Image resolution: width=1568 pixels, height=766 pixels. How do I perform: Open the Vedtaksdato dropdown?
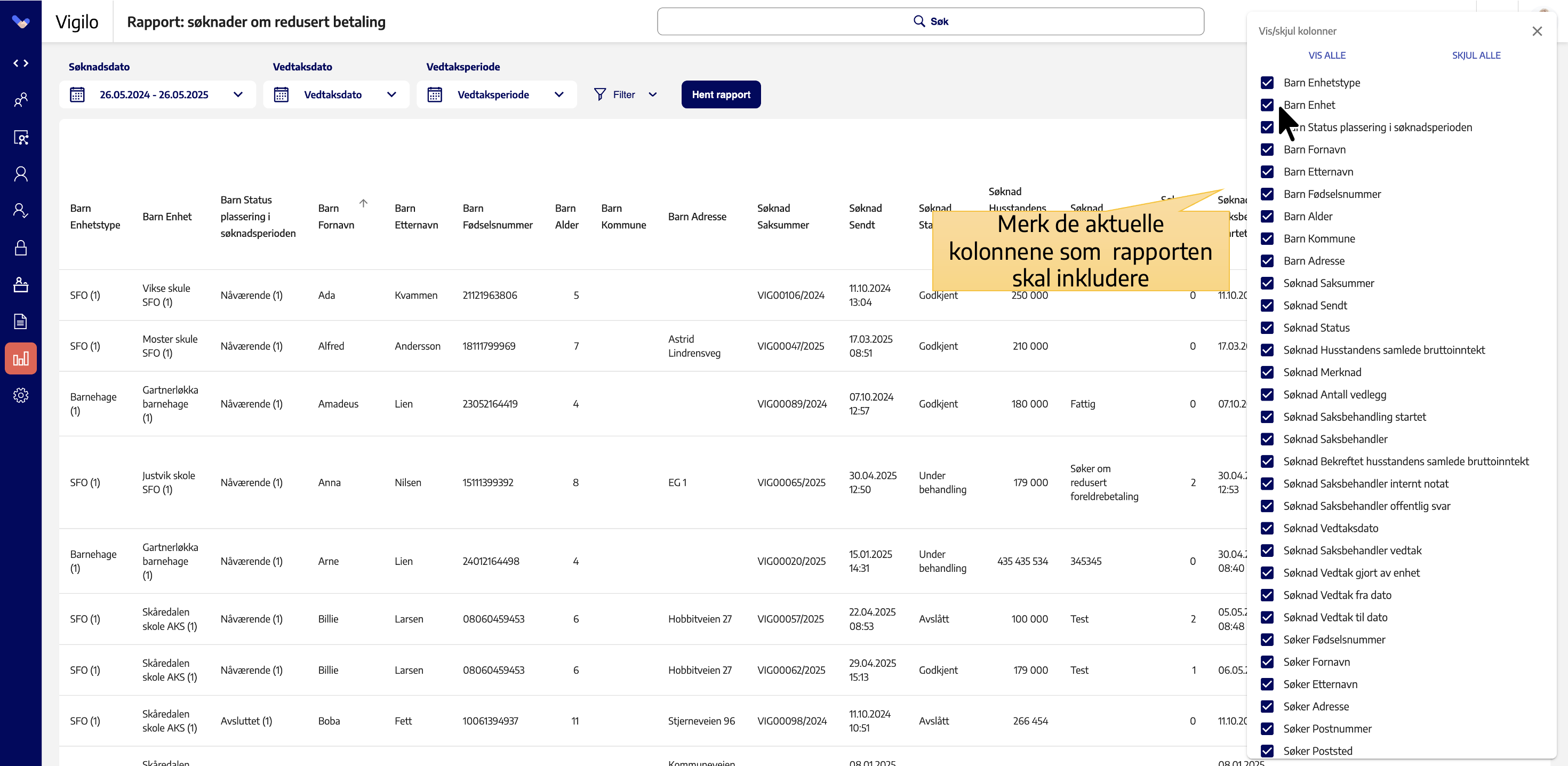click(336, 94)
